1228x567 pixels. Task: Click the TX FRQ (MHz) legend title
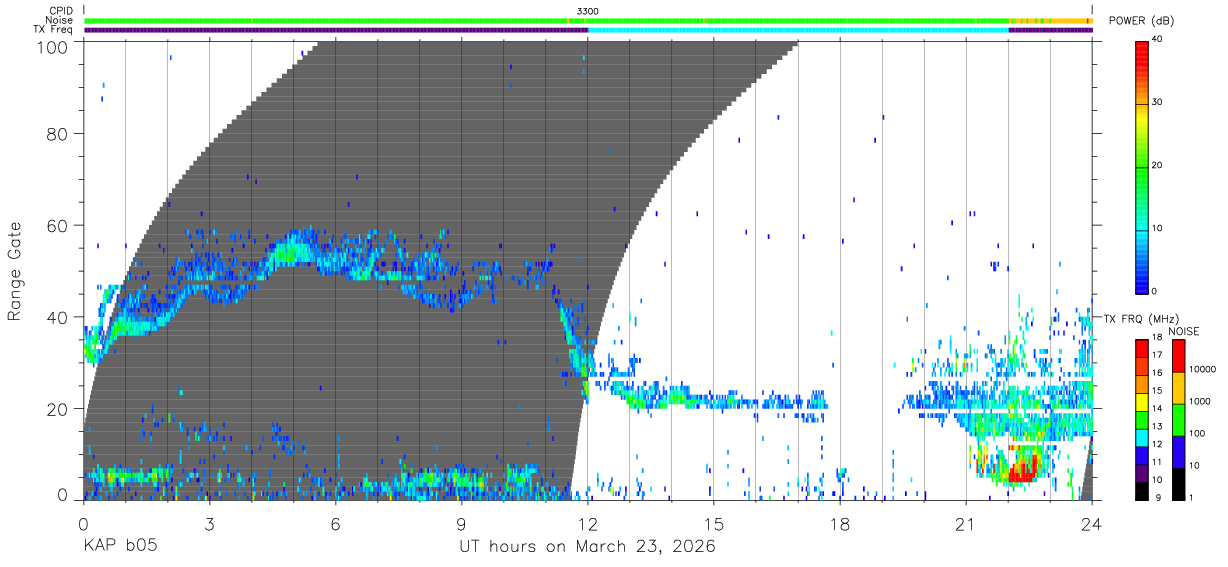pos(1140,319)
